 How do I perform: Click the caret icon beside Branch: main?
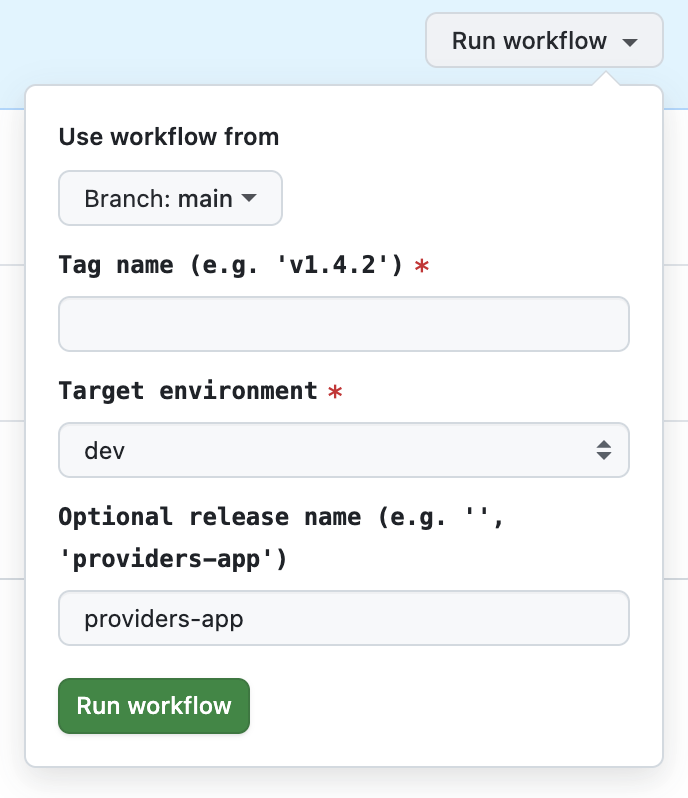(x=249, y=198)
